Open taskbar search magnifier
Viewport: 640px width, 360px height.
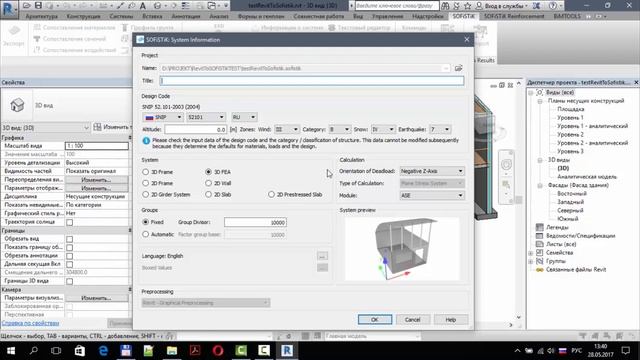click(34, 351)
